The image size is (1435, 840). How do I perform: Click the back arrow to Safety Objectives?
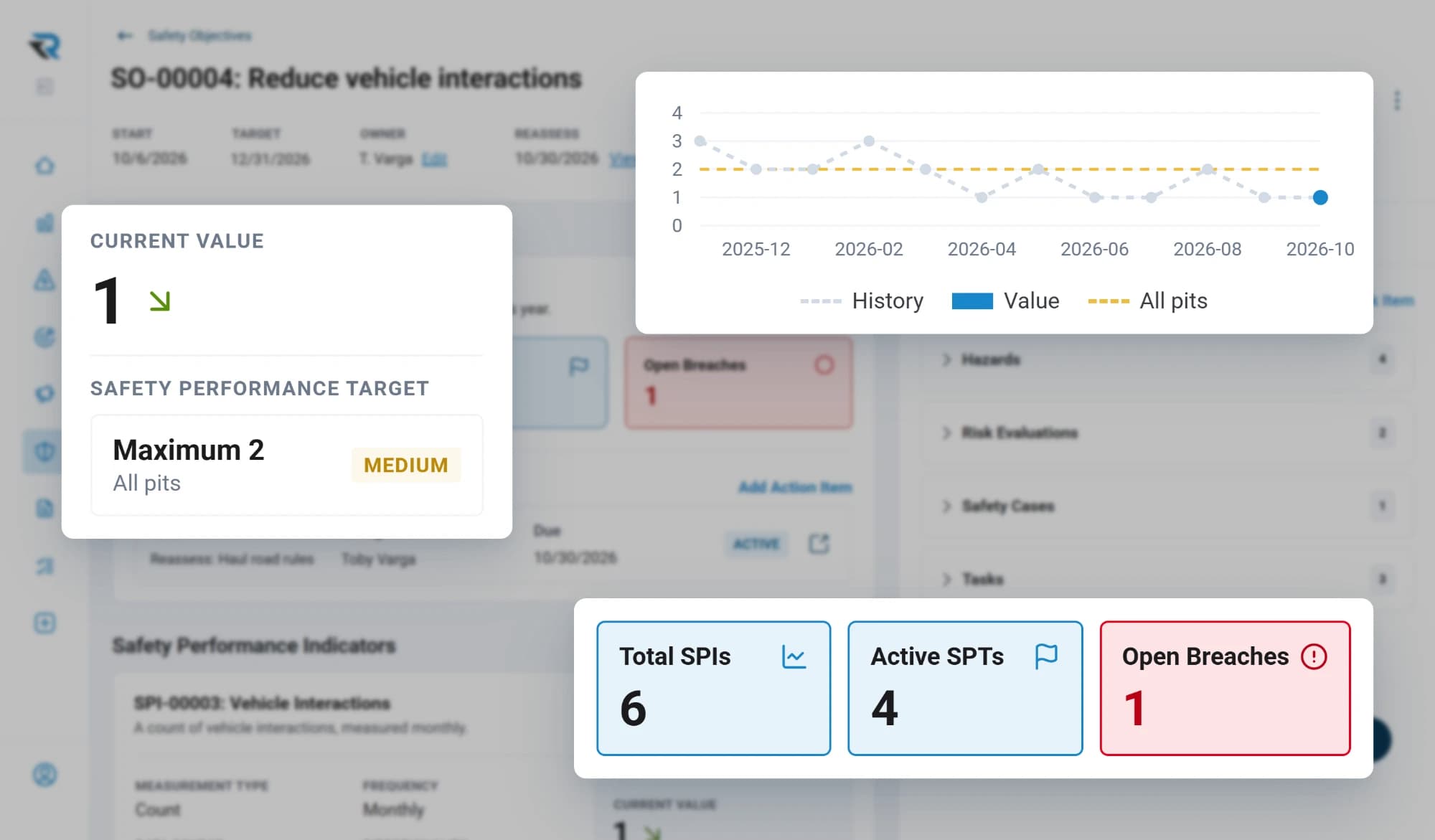(125, 35)
